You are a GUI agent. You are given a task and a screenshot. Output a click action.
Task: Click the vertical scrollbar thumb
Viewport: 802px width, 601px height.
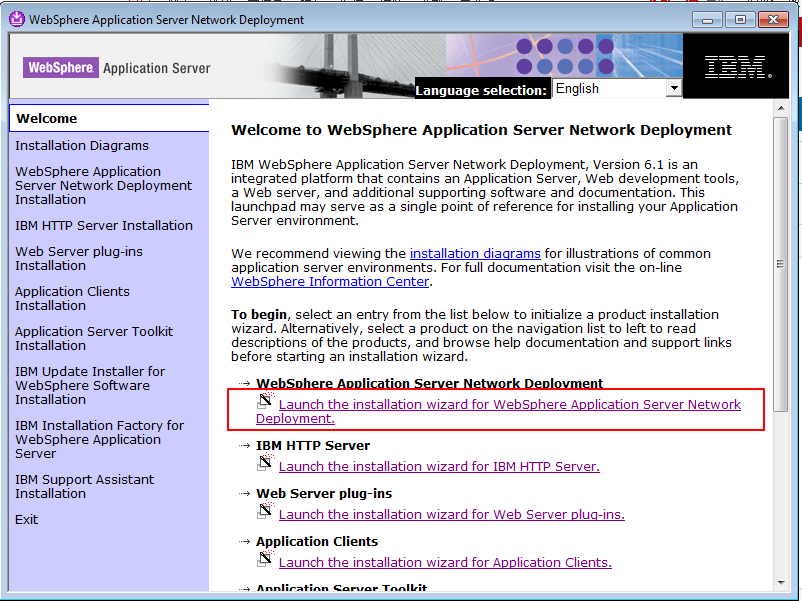781,264
